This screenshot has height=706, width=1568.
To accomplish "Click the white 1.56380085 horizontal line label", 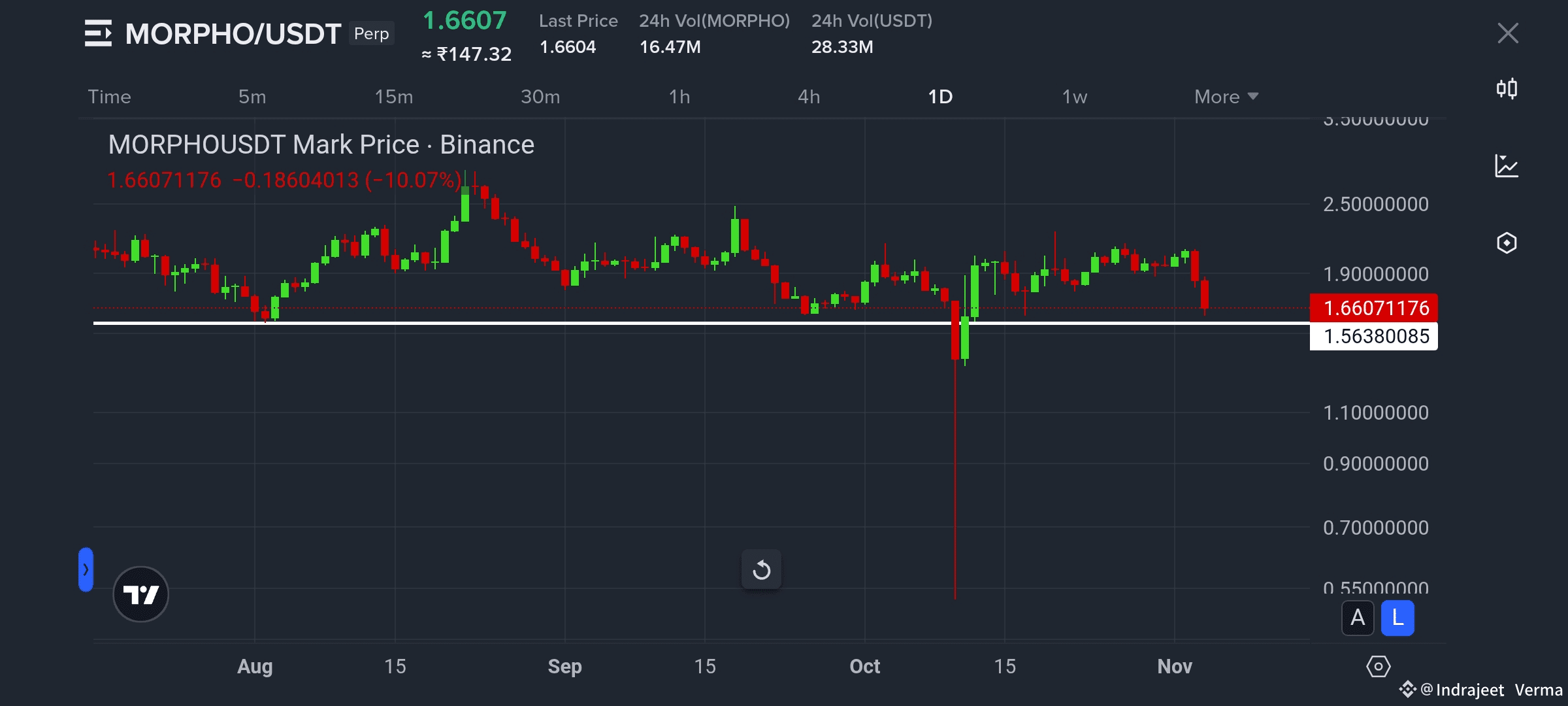I will (1373, 337).
